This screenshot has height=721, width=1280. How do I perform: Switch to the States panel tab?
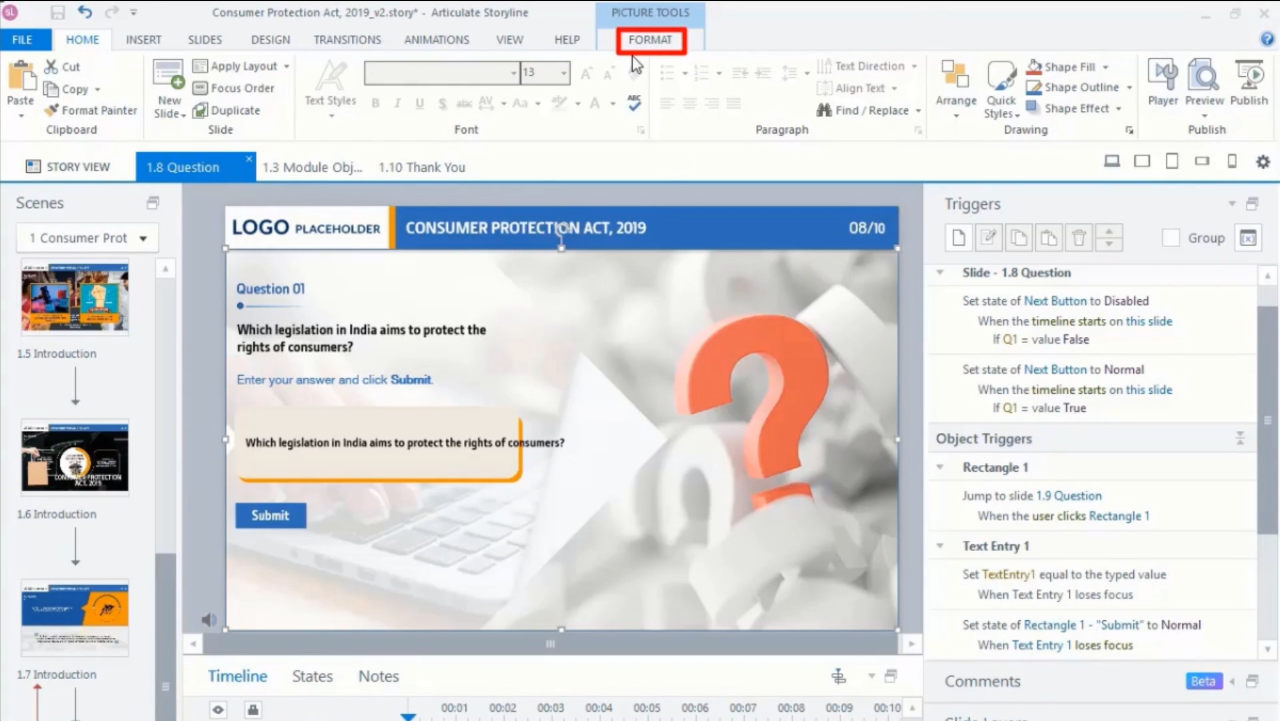click(x=312, y=677)
